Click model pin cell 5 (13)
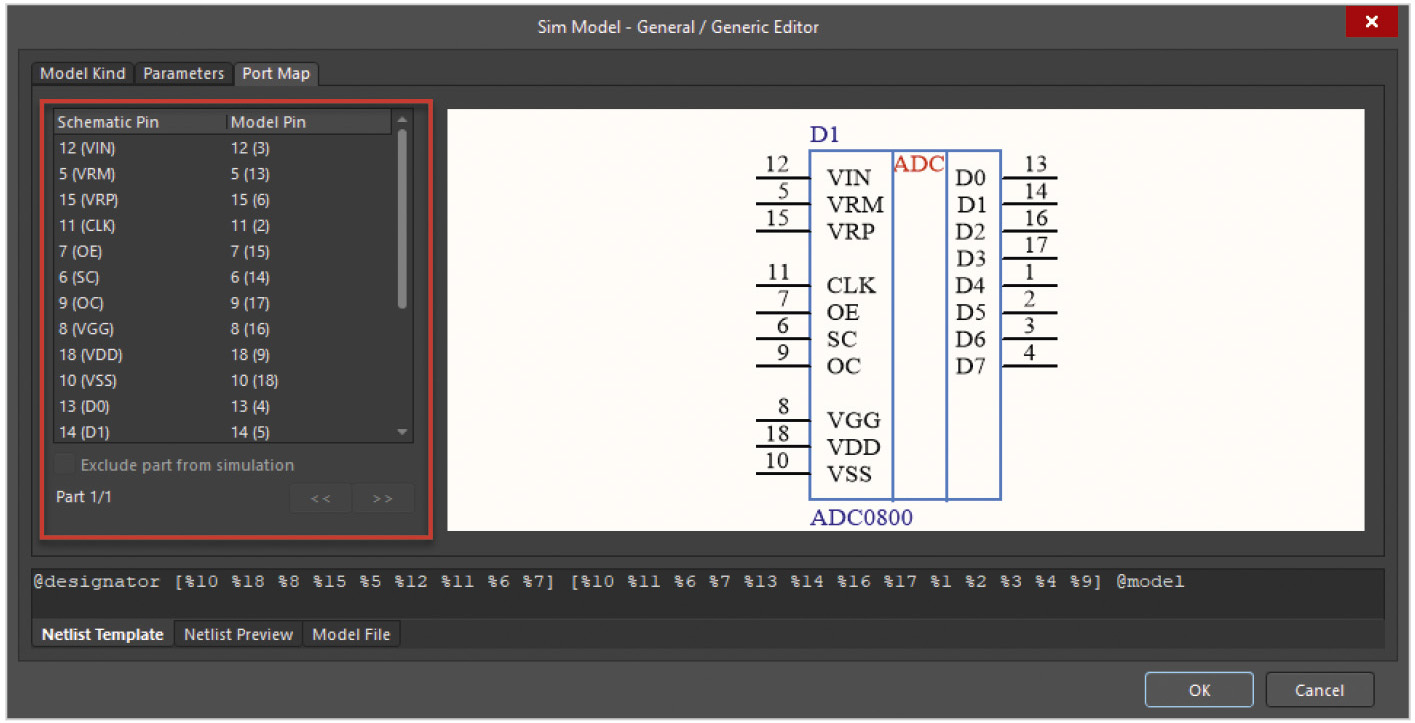 (250, 174)
